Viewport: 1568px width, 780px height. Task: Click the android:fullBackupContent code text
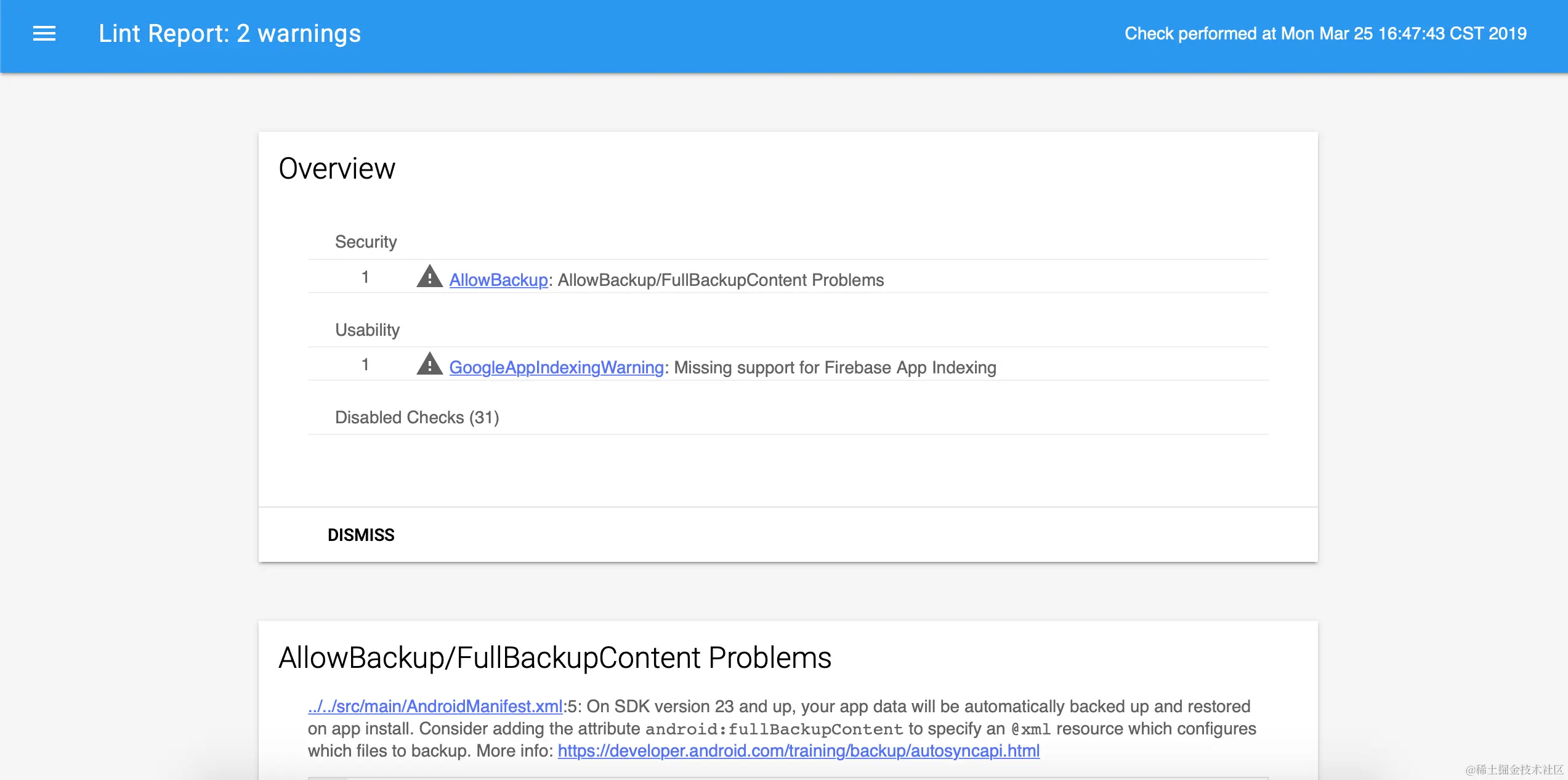(x=774, y=729)
